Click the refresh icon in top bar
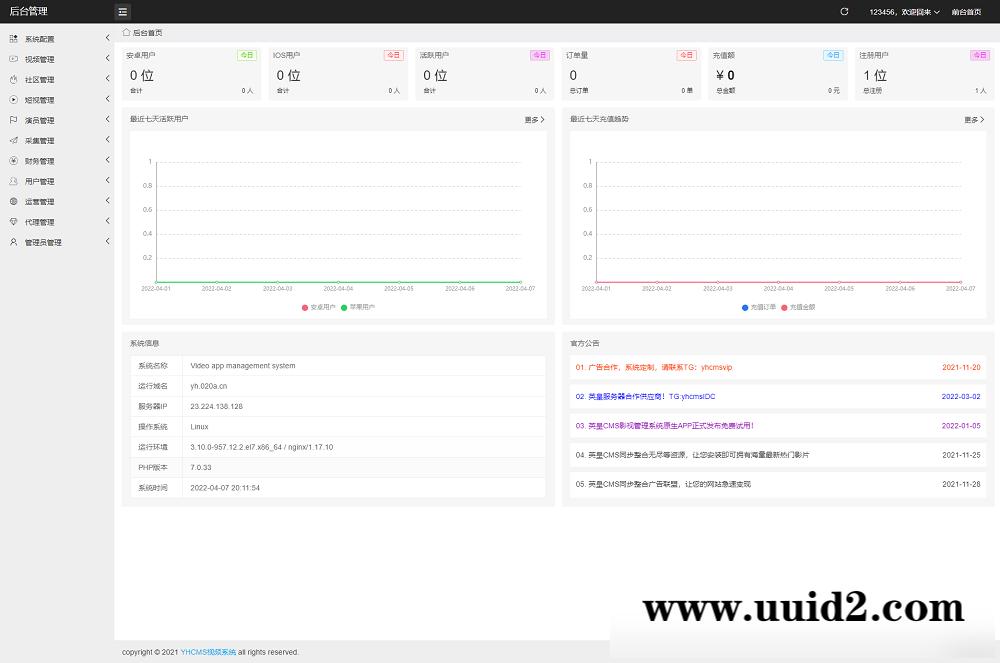1000x663 pixels. click(844, 12)
